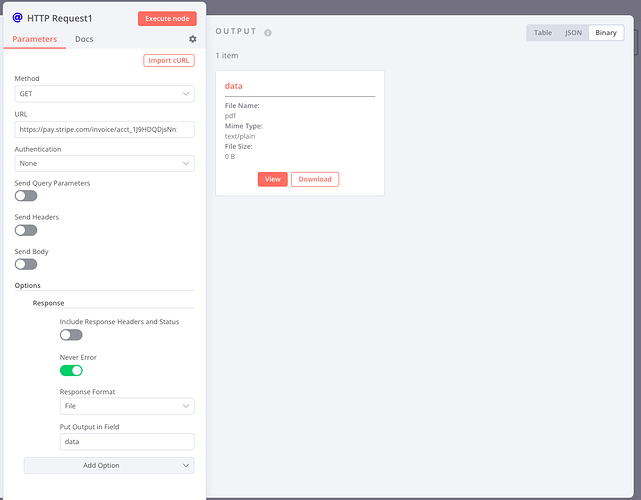Turn on the Send Body toggle

click(26, 264)
